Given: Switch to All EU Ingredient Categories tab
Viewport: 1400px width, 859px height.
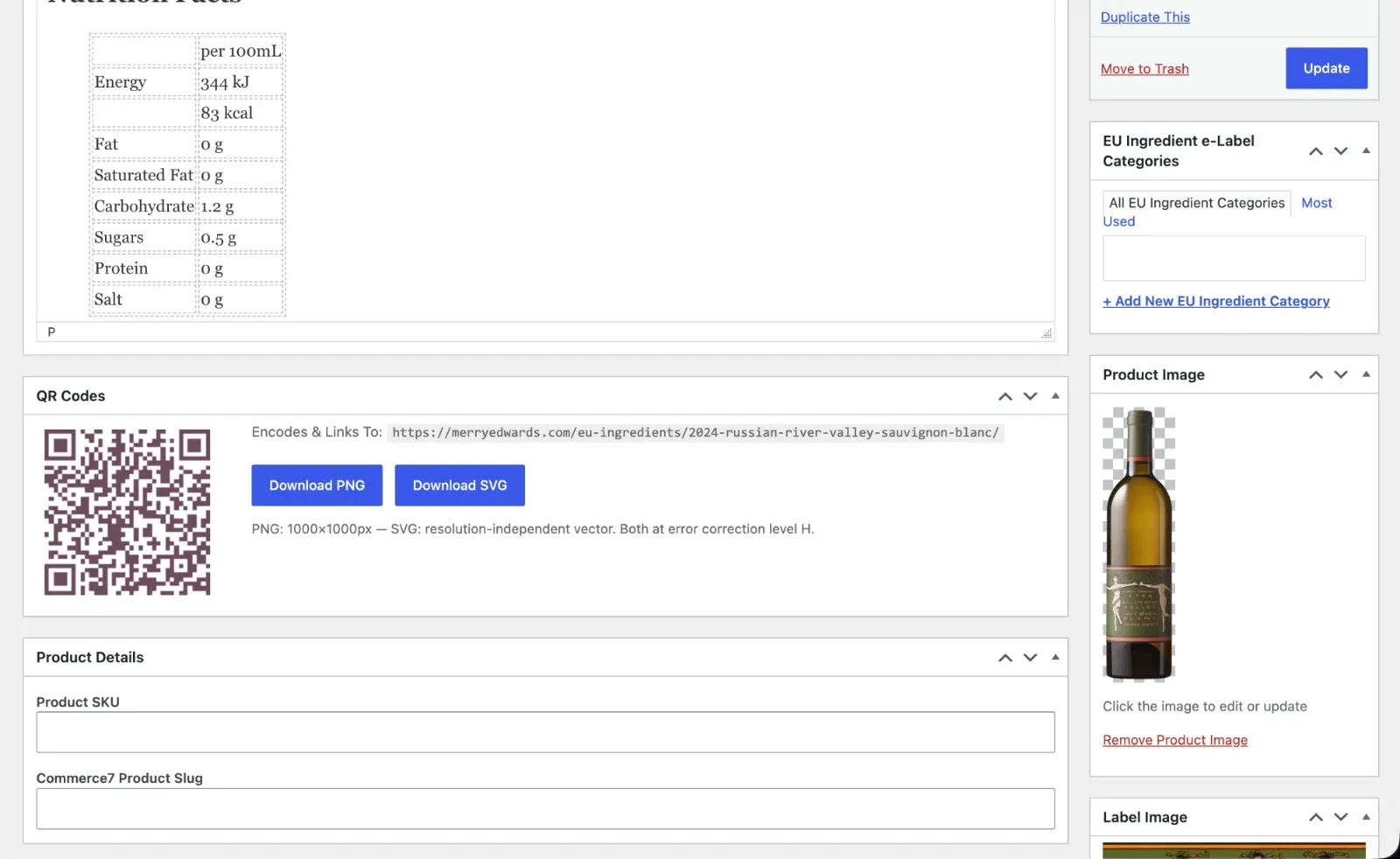Looking at the screenshot, I should (x=1196, y=203).
